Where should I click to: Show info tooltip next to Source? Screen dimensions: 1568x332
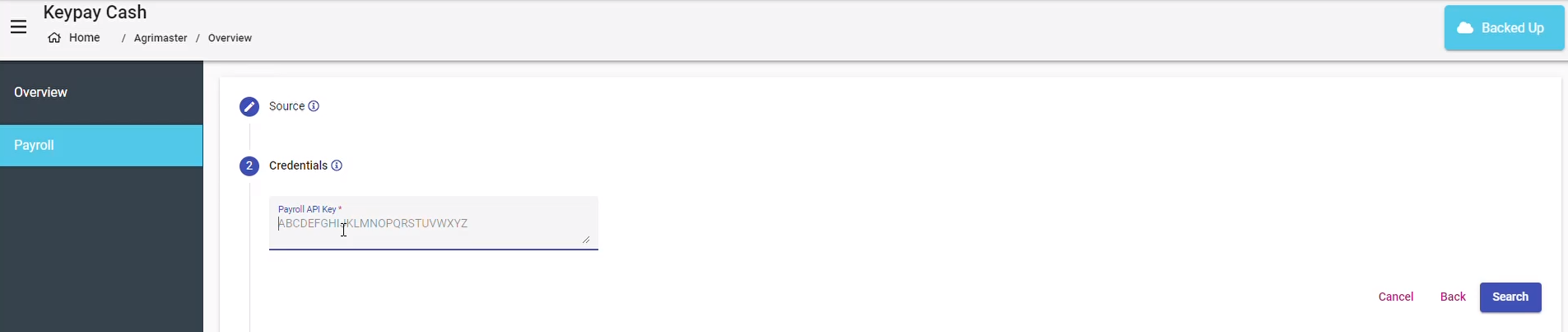314,106
